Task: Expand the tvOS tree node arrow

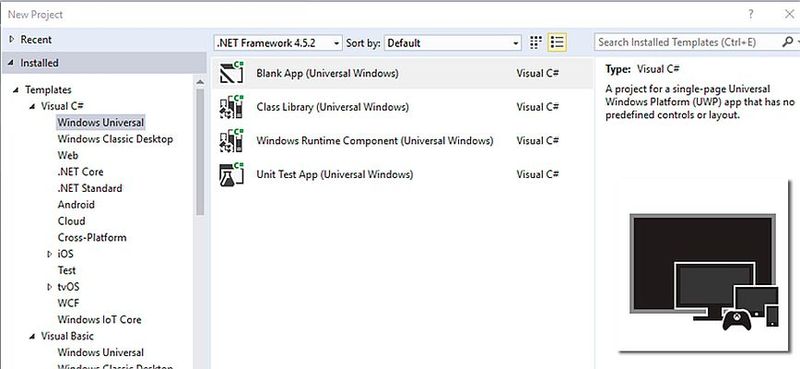Action: click(x=49, y=287)
